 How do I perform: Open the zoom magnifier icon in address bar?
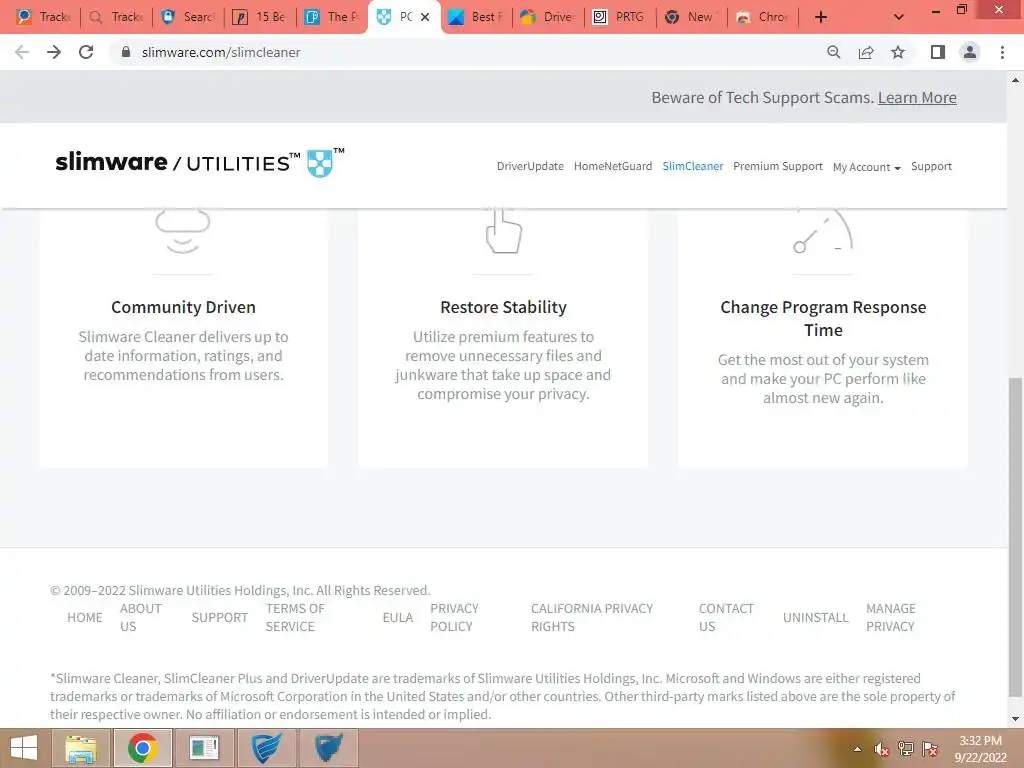click(x=833, y=52)
